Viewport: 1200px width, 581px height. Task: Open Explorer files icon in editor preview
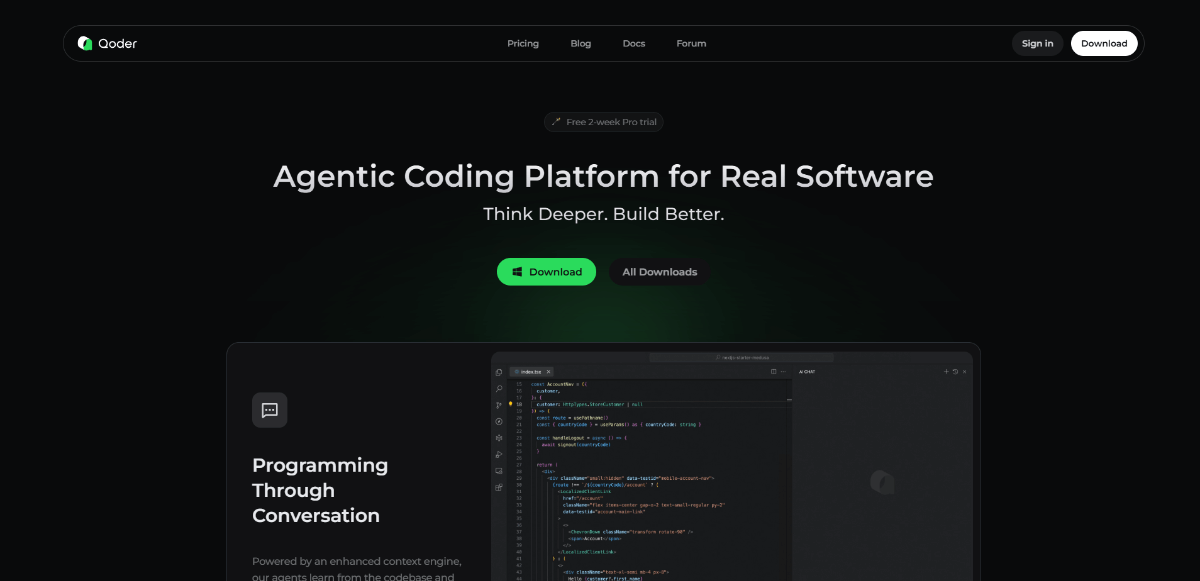click(x=499, y=372)
